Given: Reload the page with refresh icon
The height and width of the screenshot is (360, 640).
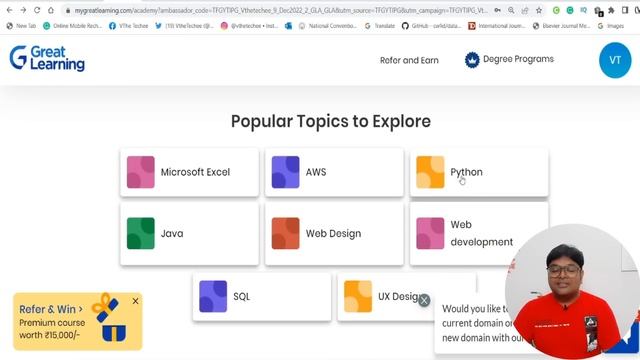Looking at the screenshot, I should (x=37, y=10).
